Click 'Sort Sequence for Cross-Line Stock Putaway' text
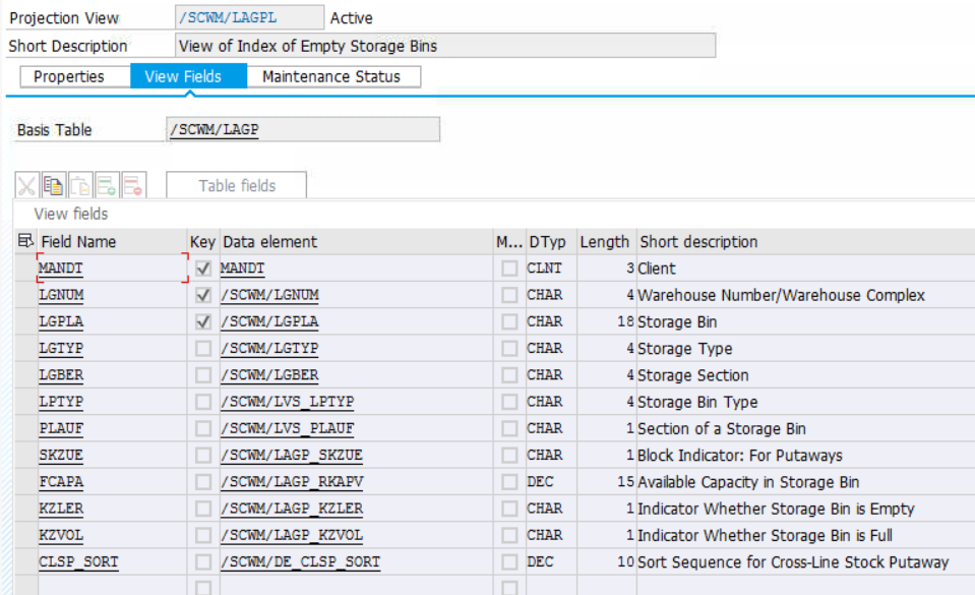Screen dimensions: 975x595 click(x=793, y=562)
